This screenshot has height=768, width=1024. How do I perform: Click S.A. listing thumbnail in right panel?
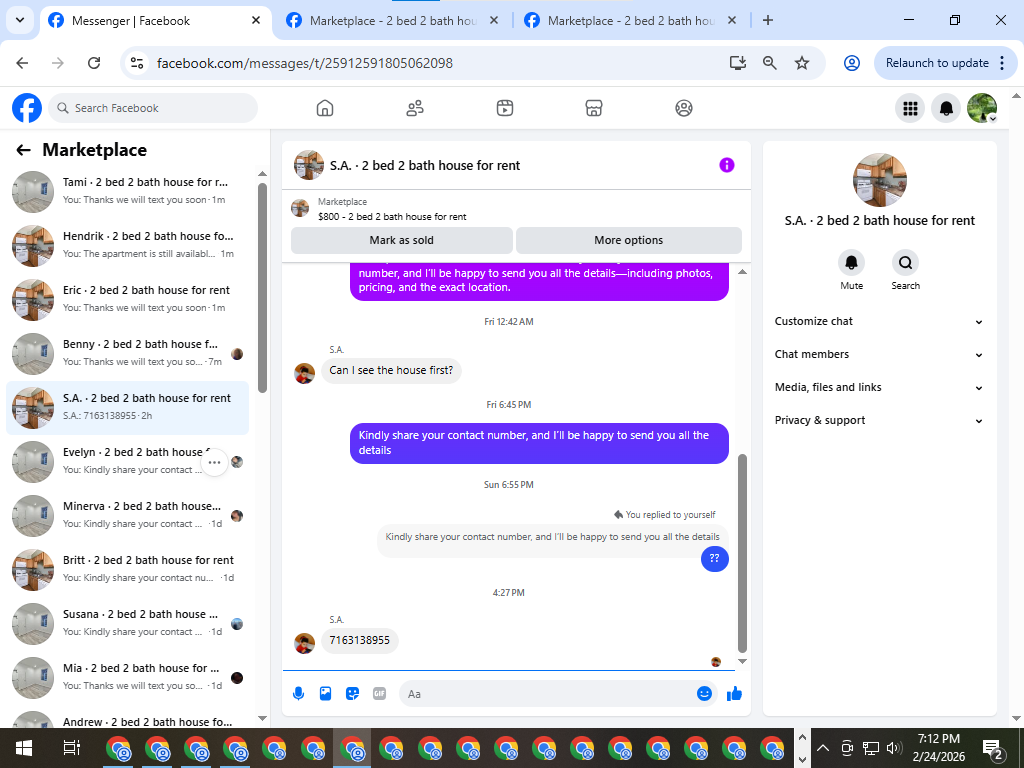pyautogui.click(x=880, y=180)
